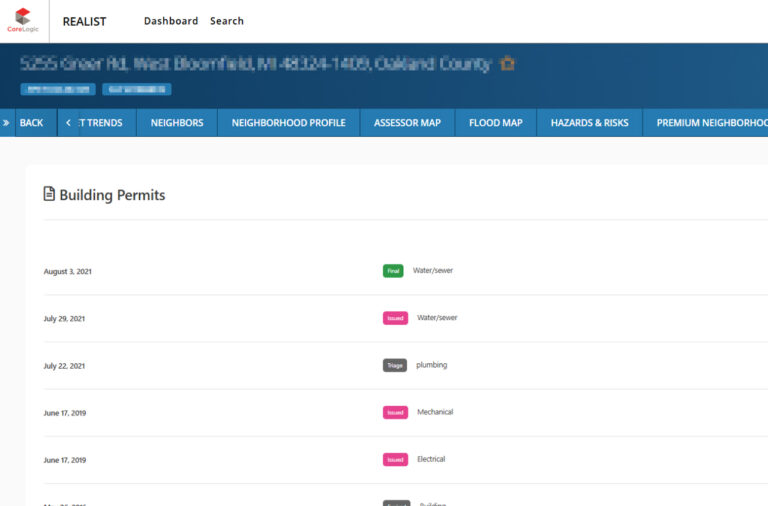Expand the sidebar with double chevron icon
This screenshot has height=506, width=768.
point(7,123)
